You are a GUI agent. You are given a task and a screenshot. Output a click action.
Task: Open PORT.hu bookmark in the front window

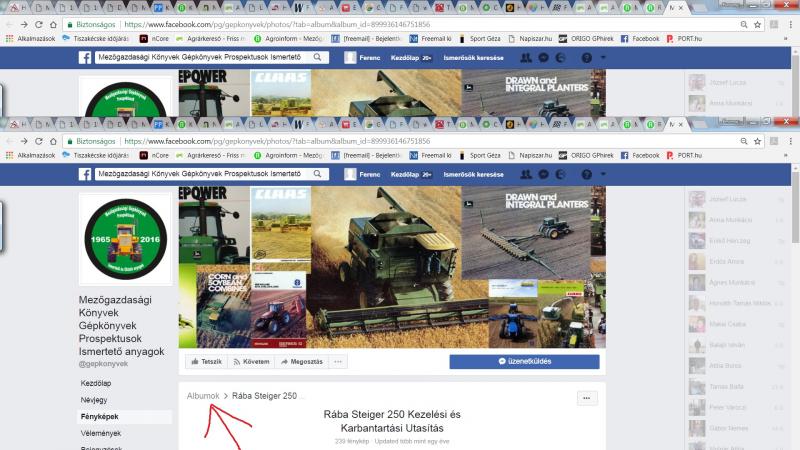pos(684,156)
